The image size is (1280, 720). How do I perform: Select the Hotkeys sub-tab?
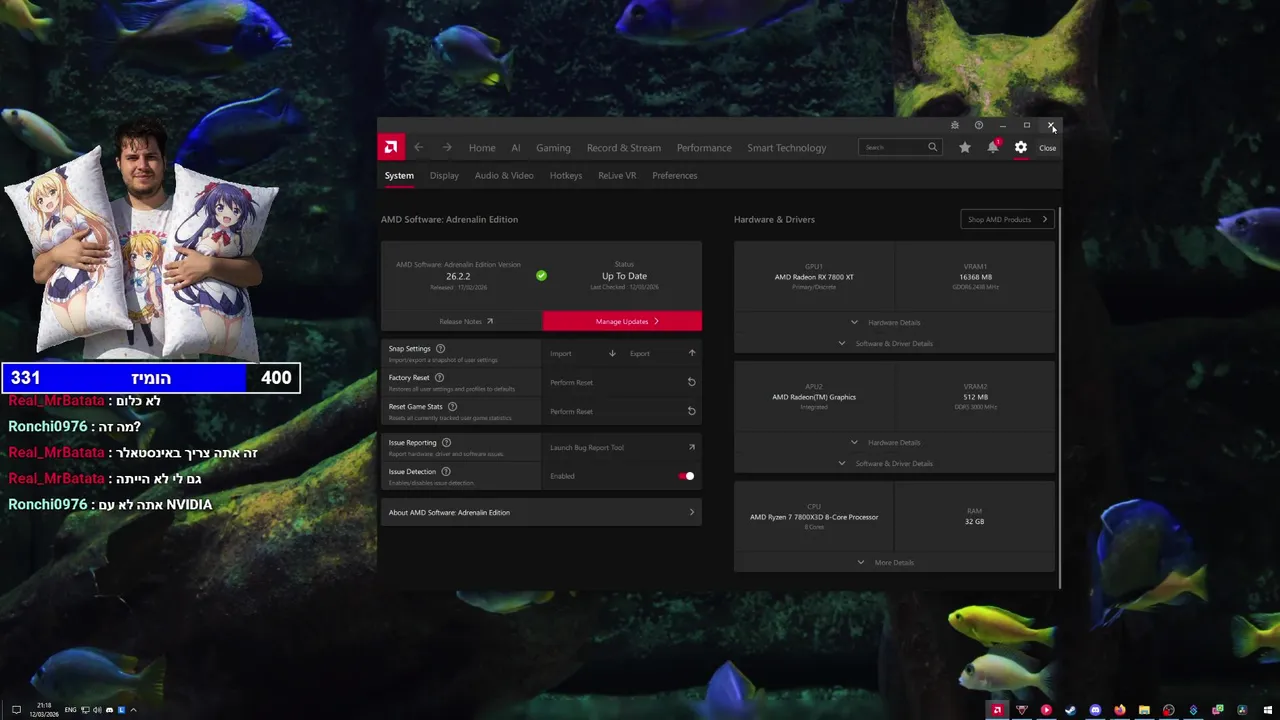[x=566, y=175]
